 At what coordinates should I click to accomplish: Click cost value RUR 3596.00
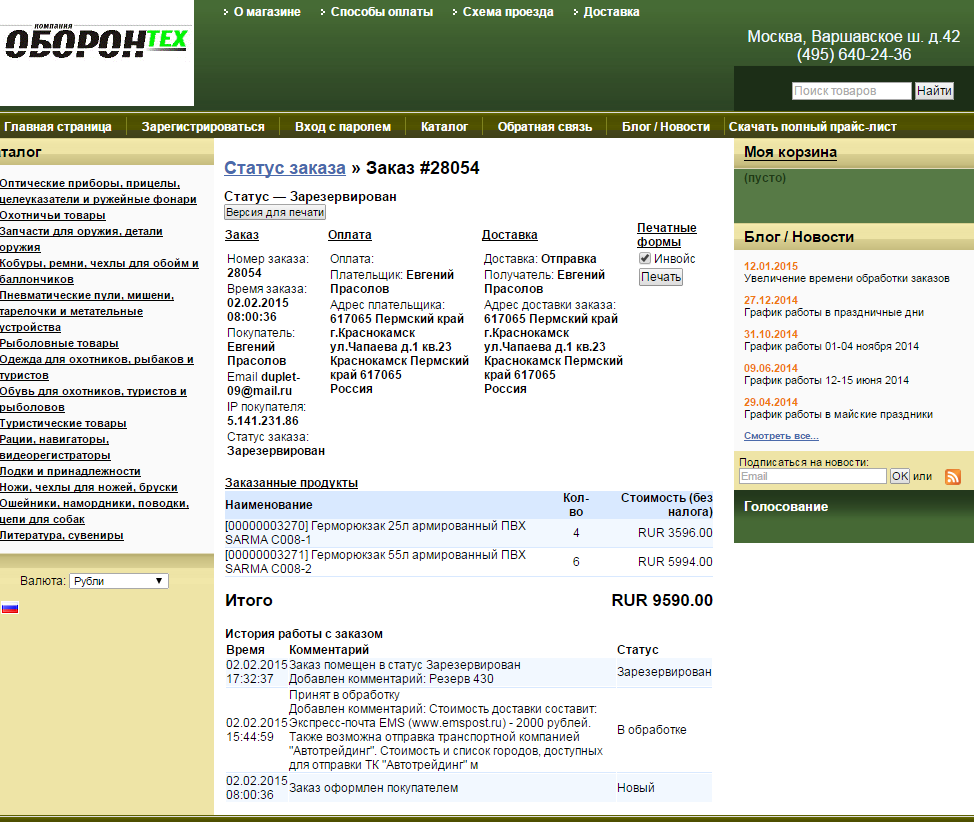(x=675, y=533)
